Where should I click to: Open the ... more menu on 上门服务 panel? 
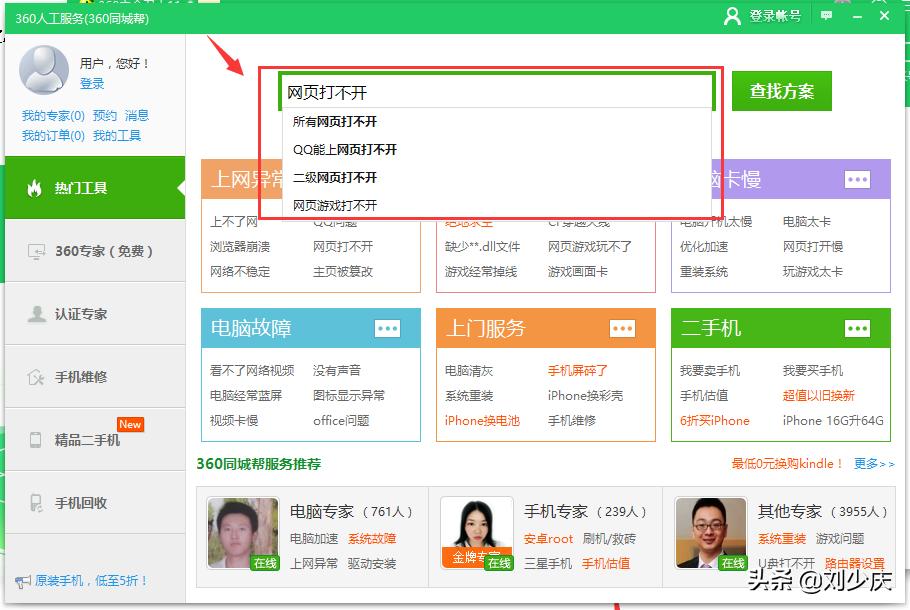[x=621, y=327]
